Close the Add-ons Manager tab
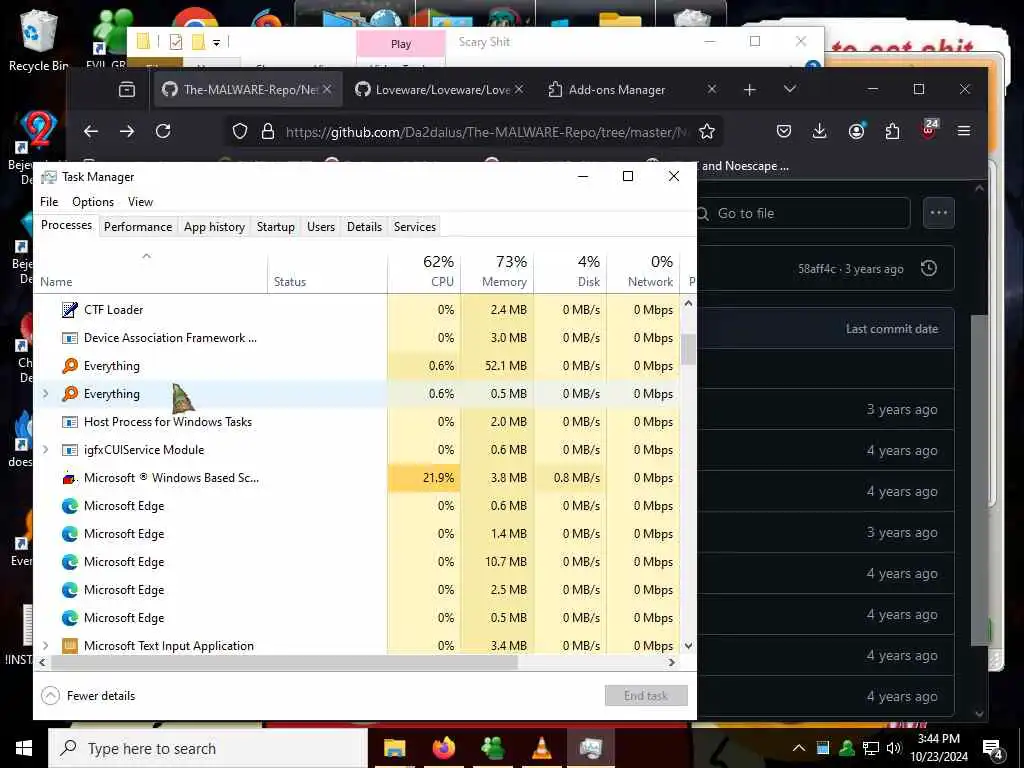The height and width of the screenshot is (768, 1024). pos(712,89)
